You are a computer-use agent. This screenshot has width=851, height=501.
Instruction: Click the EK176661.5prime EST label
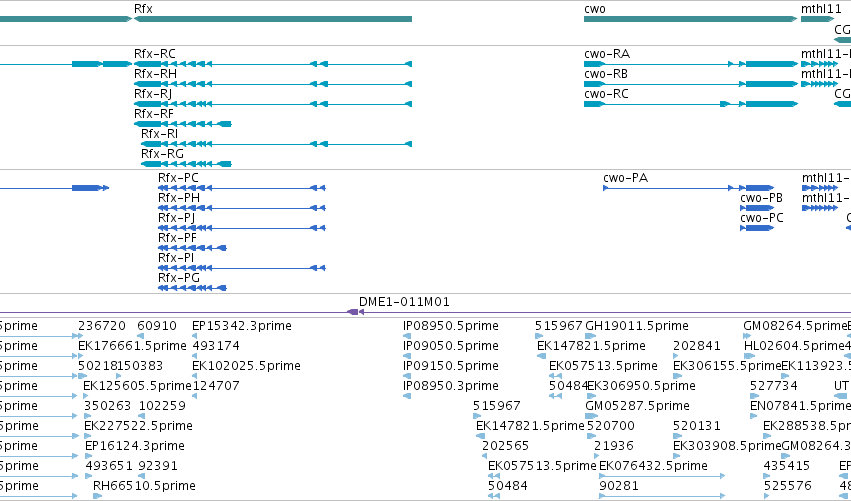click(132, 346)
